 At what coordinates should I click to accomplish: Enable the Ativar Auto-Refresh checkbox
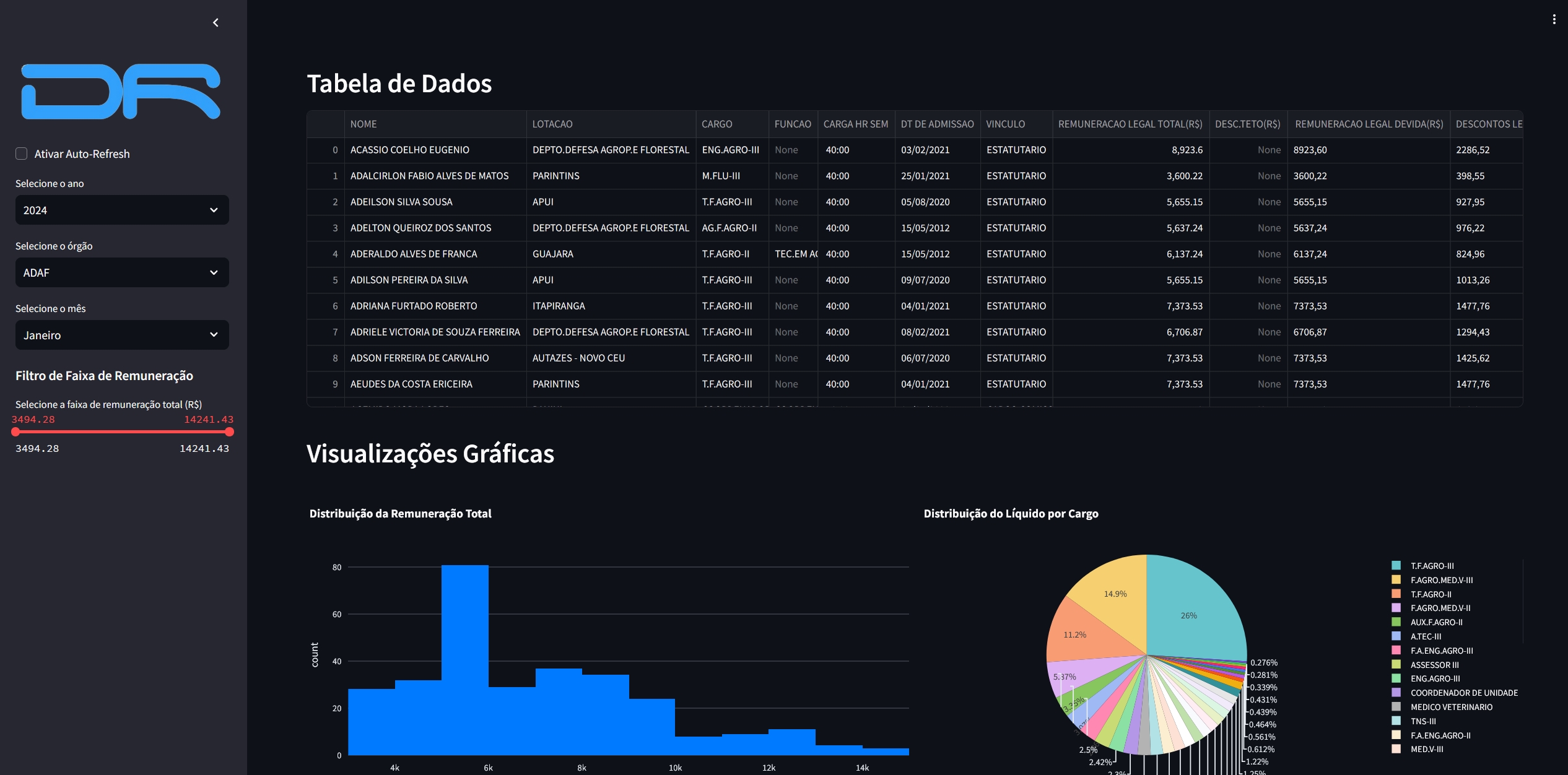[22, 154]
